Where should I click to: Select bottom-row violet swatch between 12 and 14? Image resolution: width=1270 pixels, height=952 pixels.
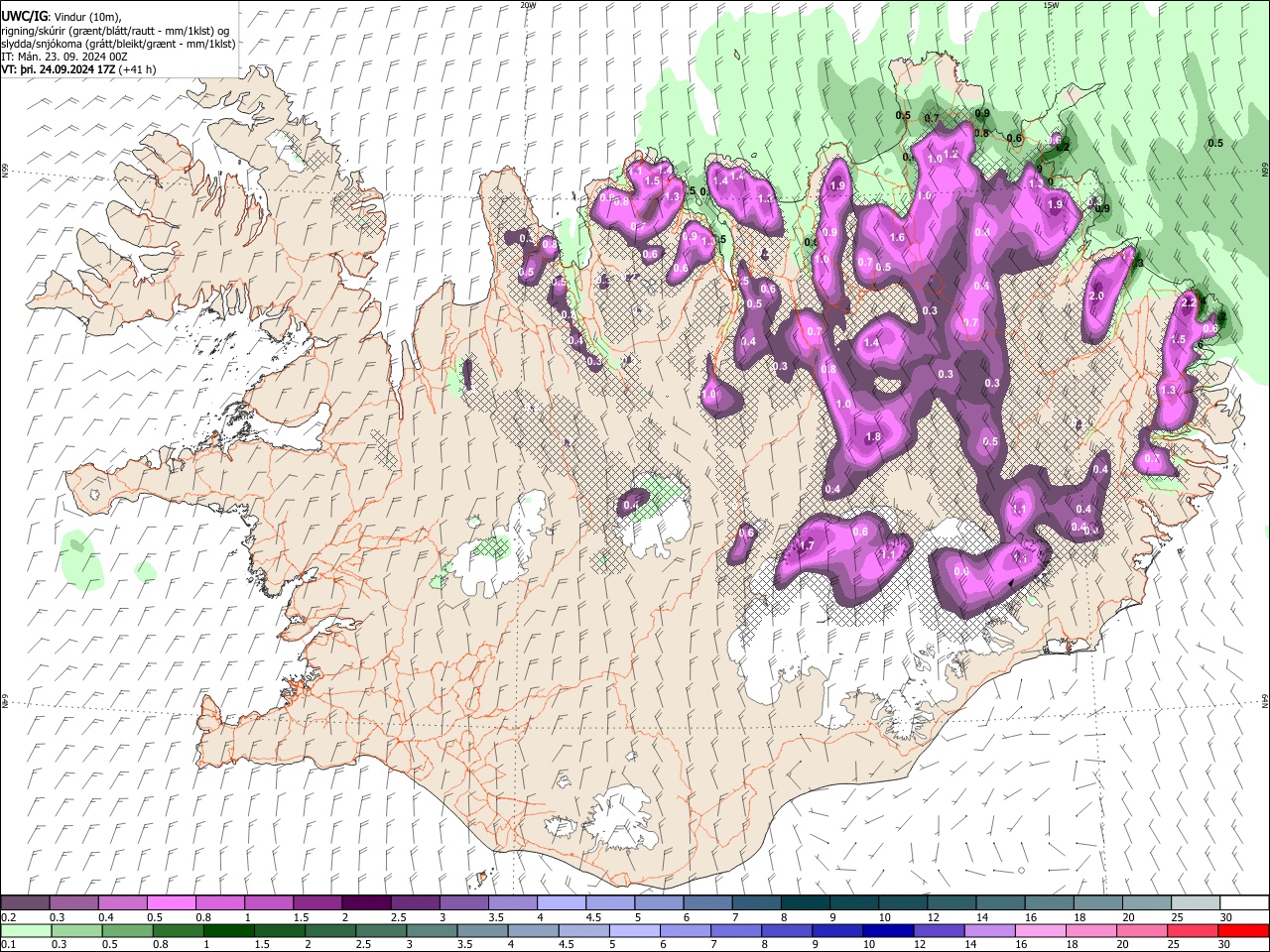[940, 930]
